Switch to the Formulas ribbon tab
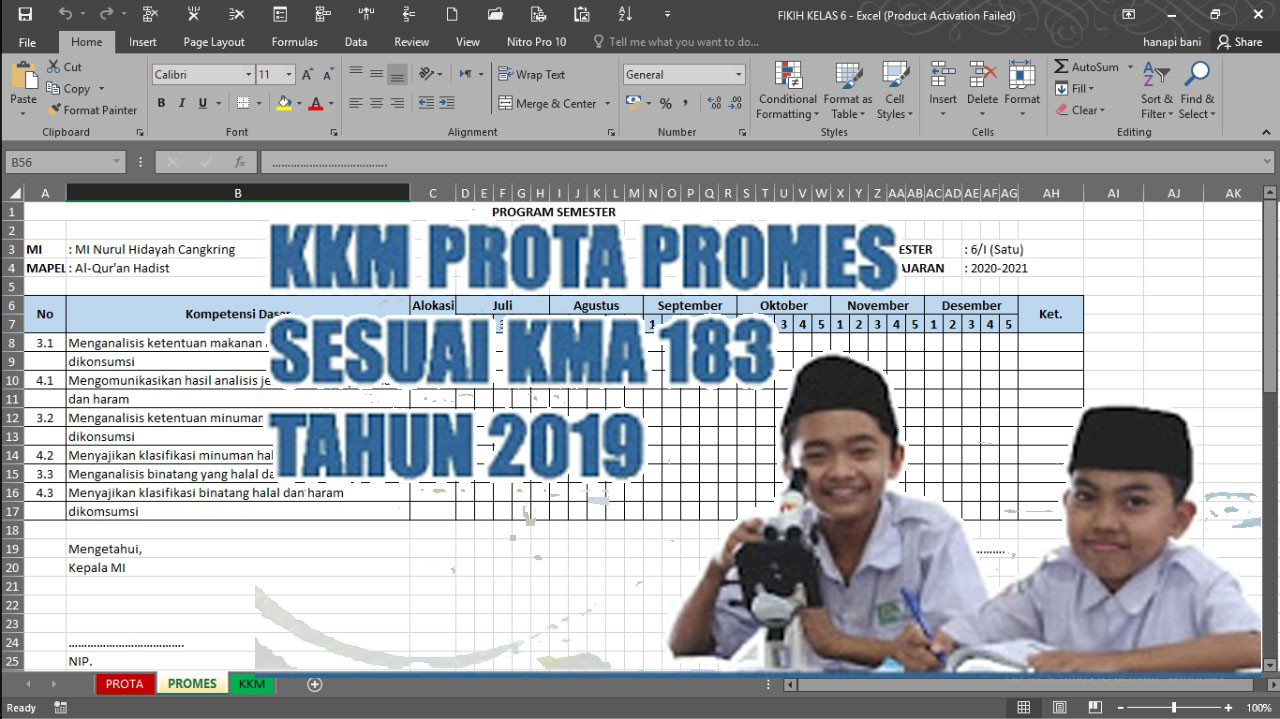This screenshot has height=719, width=1280. coord(294,42)
